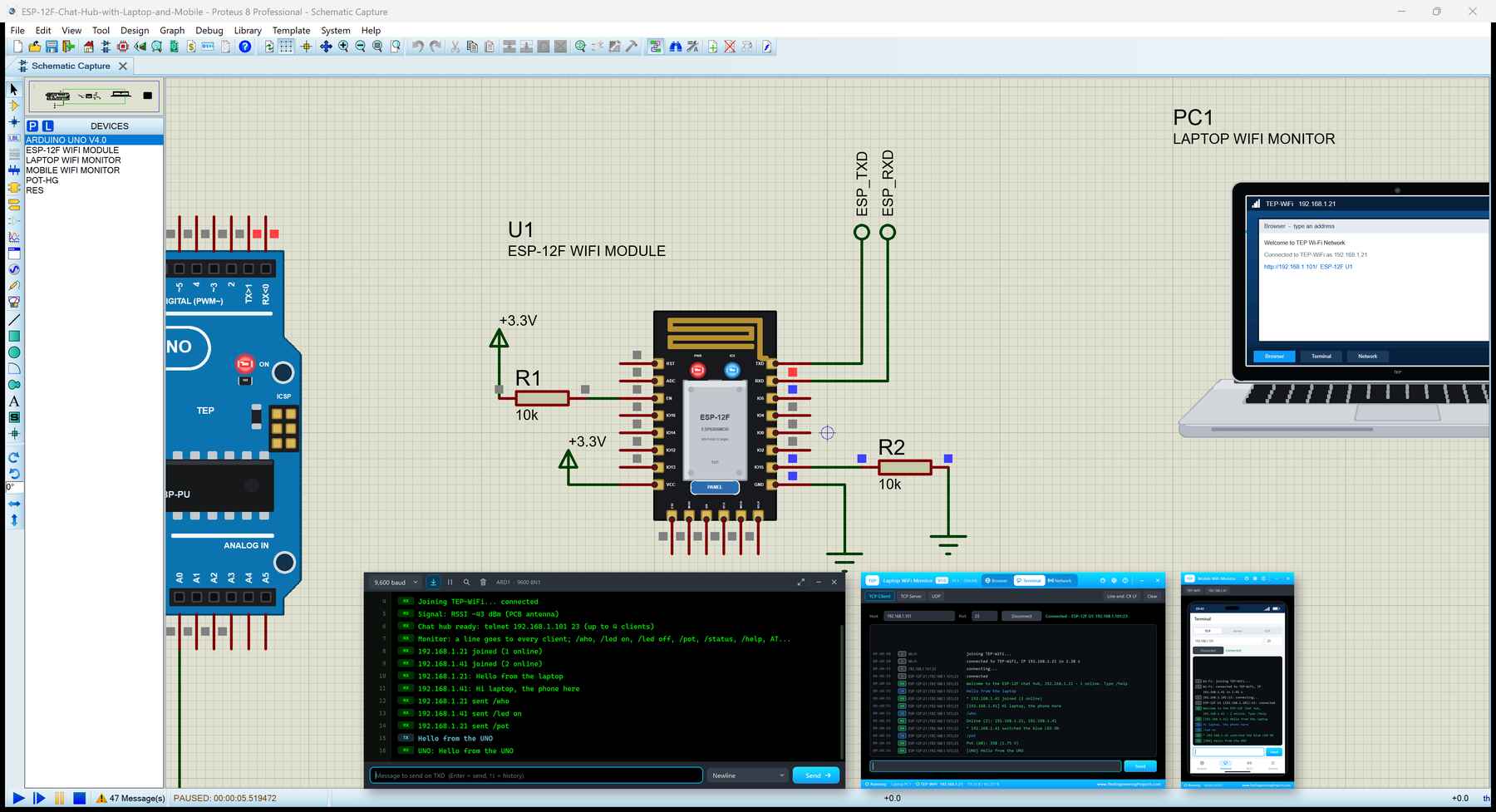Image resolution: width=1496 pixels, height=812 pixels.
Task: Open the Library menu
Action: pyautogui.click(x=248, y=30)
